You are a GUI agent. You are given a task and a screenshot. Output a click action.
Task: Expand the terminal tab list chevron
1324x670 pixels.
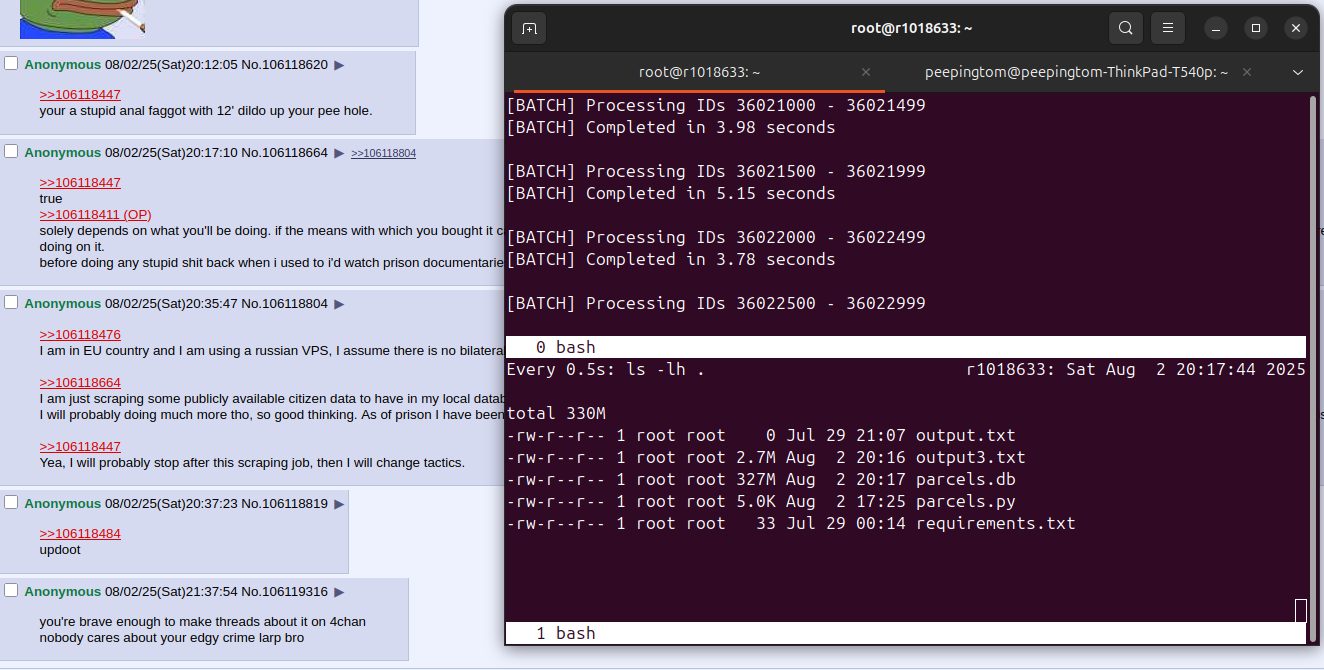tap(1298, 72)
